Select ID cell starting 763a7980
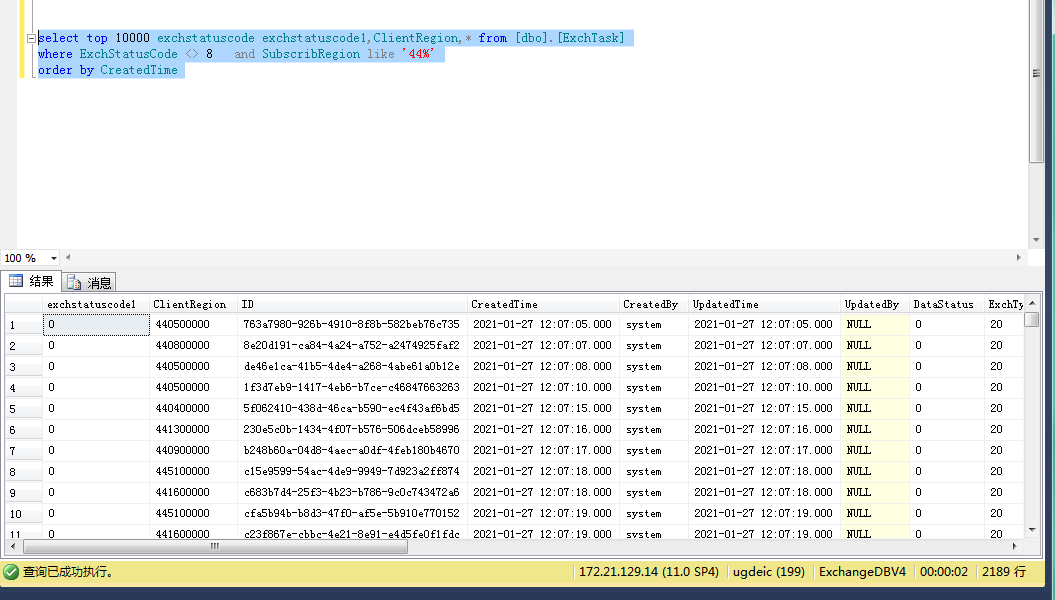The height and width of the screenshot is (600, 1055). (x=353, y=324)
